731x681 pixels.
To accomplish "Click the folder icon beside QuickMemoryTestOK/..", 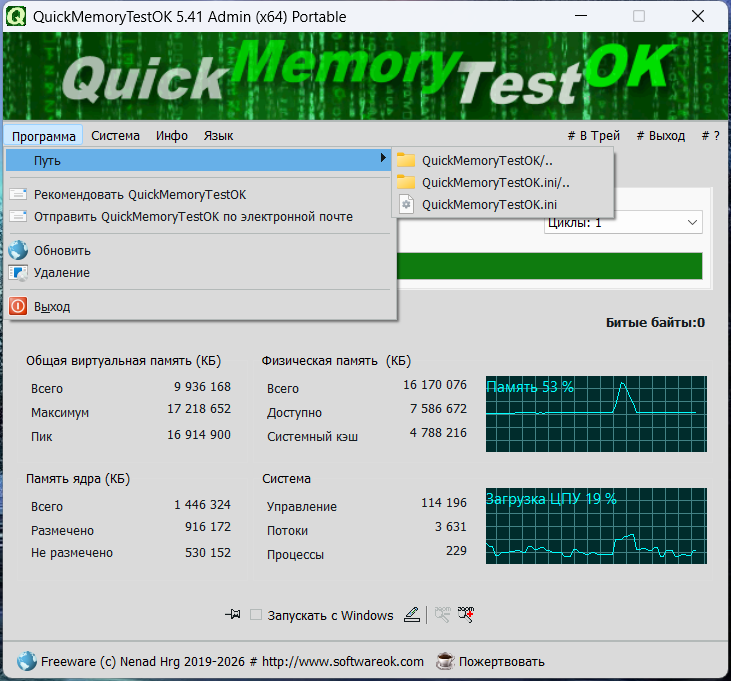I will pos(406,160).
